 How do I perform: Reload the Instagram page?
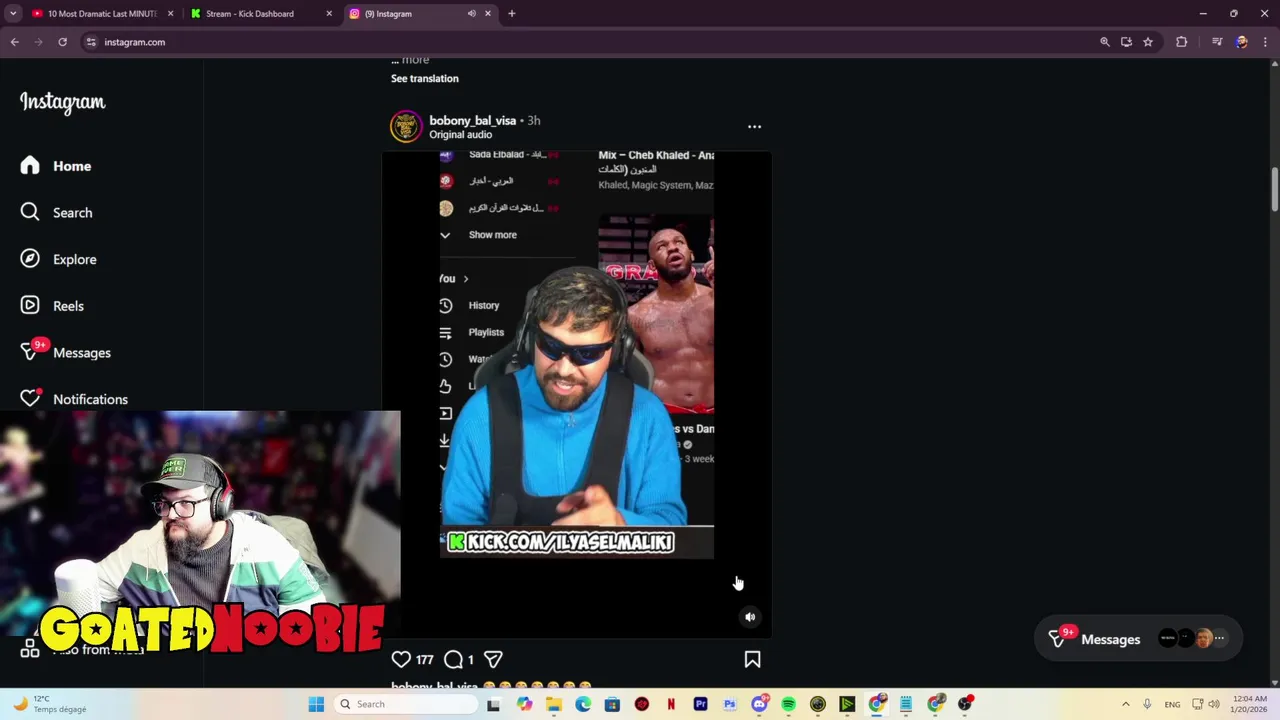coord(62,42)
